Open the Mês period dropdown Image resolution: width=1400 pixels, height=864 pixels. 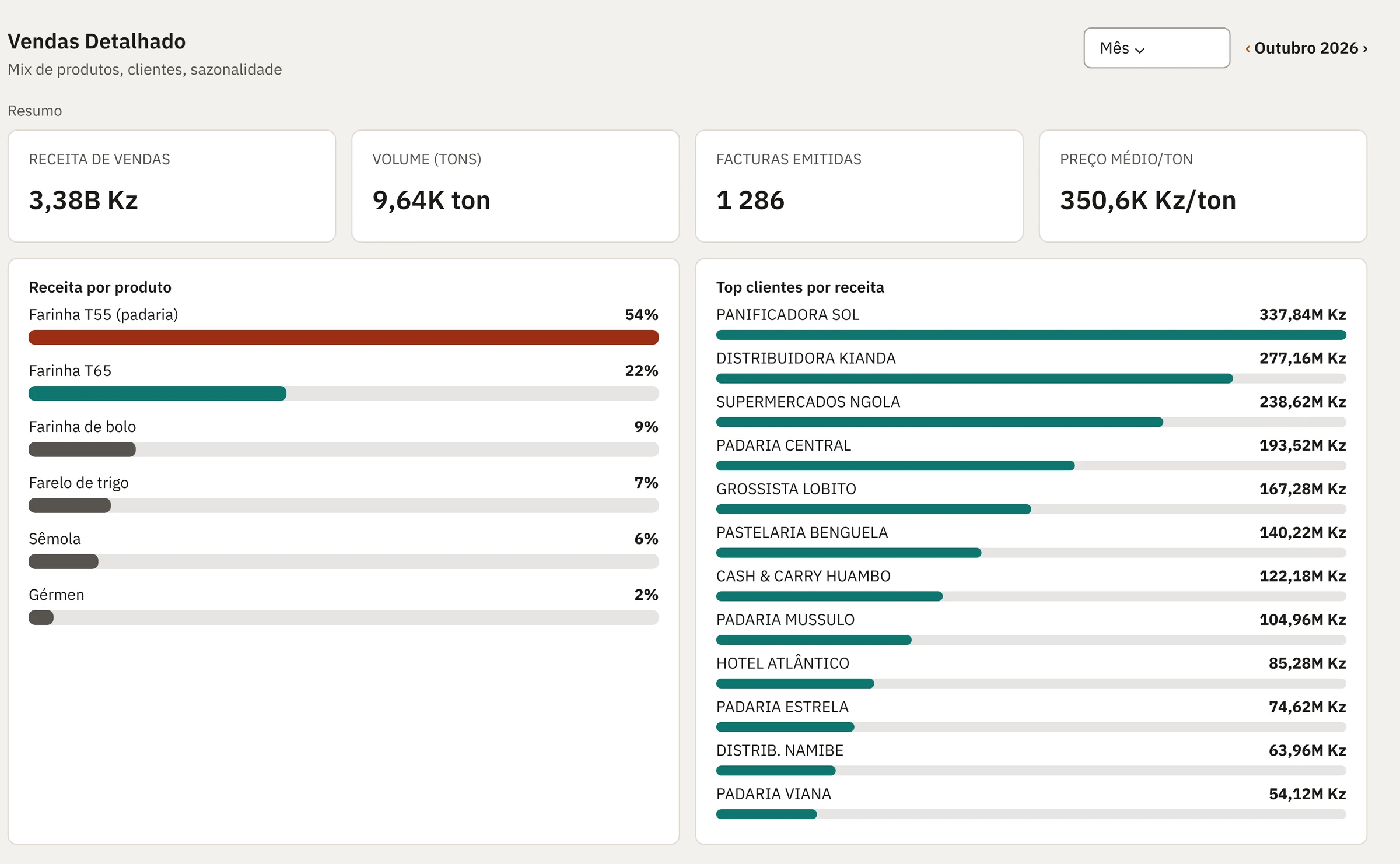pos(1156,48)
